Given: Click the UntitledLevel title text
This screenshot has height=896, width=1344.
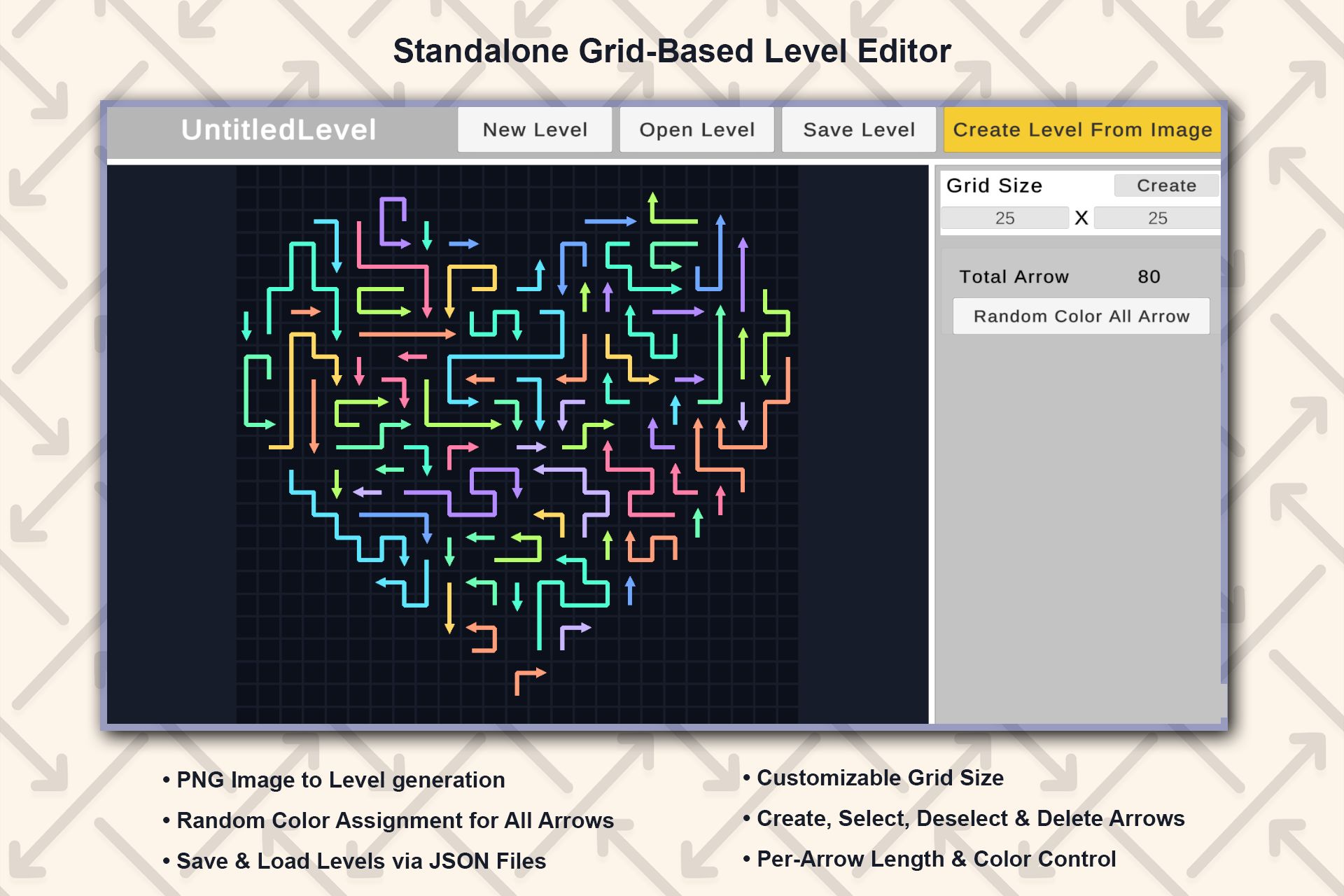Looking at the screenshot, I should click(x=279, y=129).
